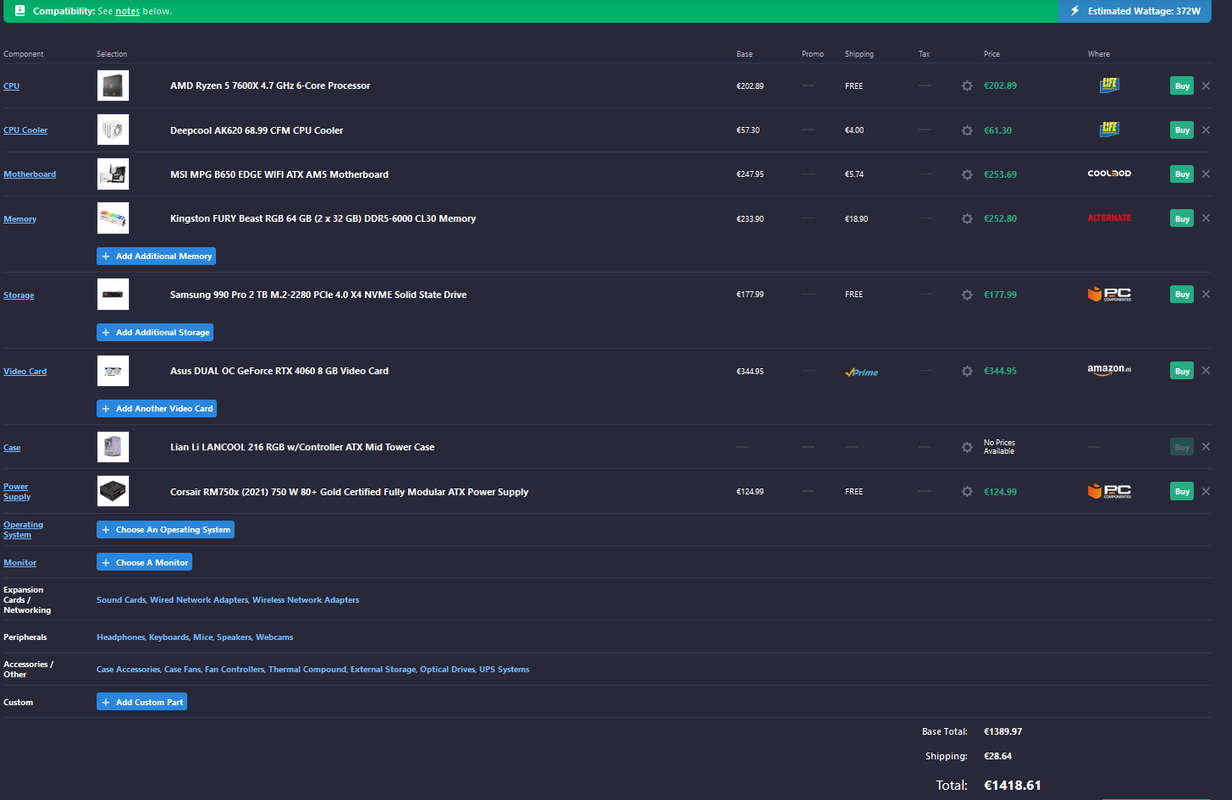Open the Lian Li case thumbnail
1232x800 pixels.
pyautogui.click(x=113, y=447)
